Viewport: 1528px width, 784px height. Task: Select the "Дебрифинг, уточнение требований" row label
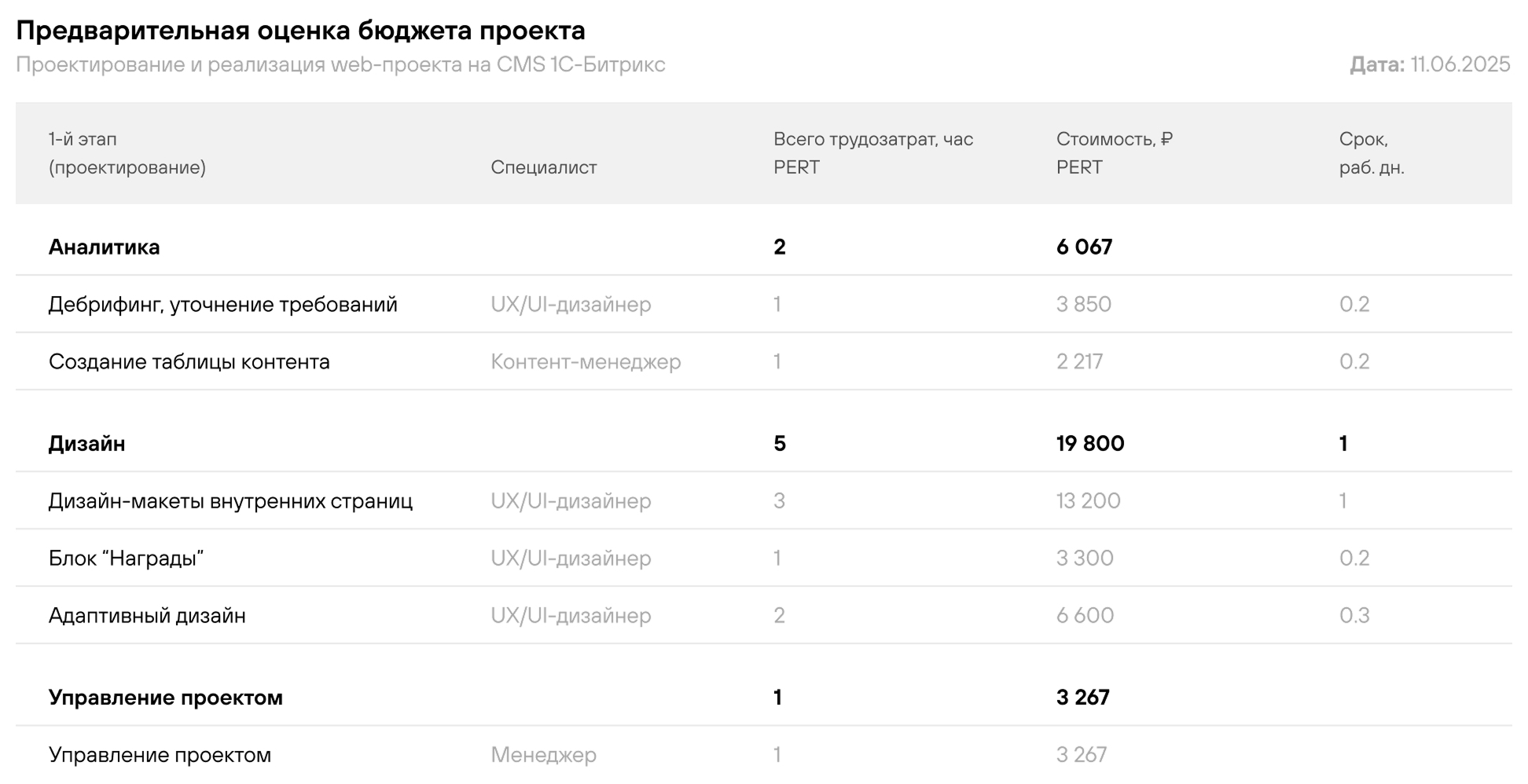coord(223,305)
